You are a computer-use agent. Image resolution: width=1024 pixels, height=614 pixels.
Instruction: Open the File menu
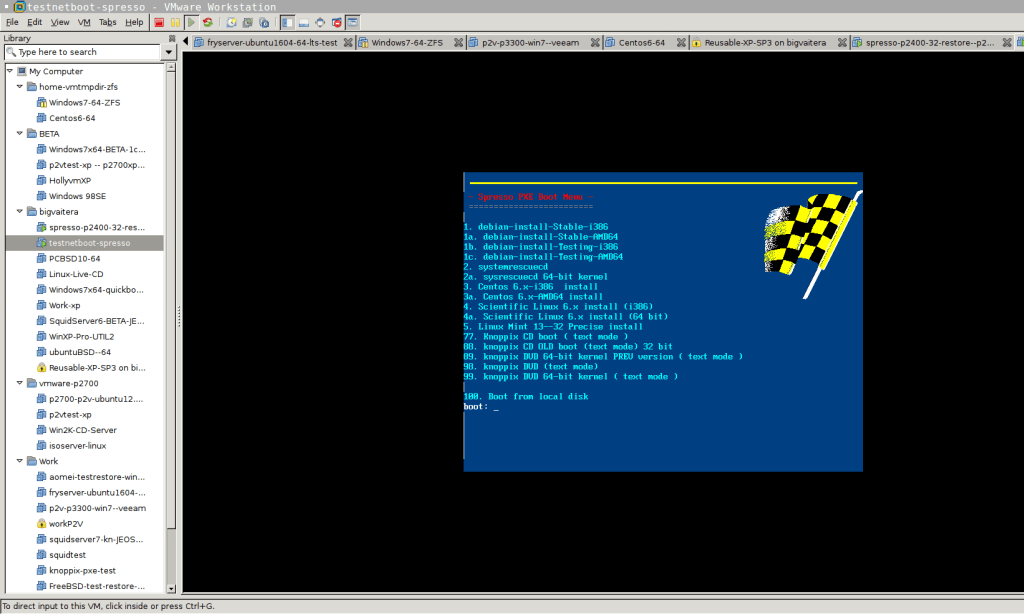(12, 22)
